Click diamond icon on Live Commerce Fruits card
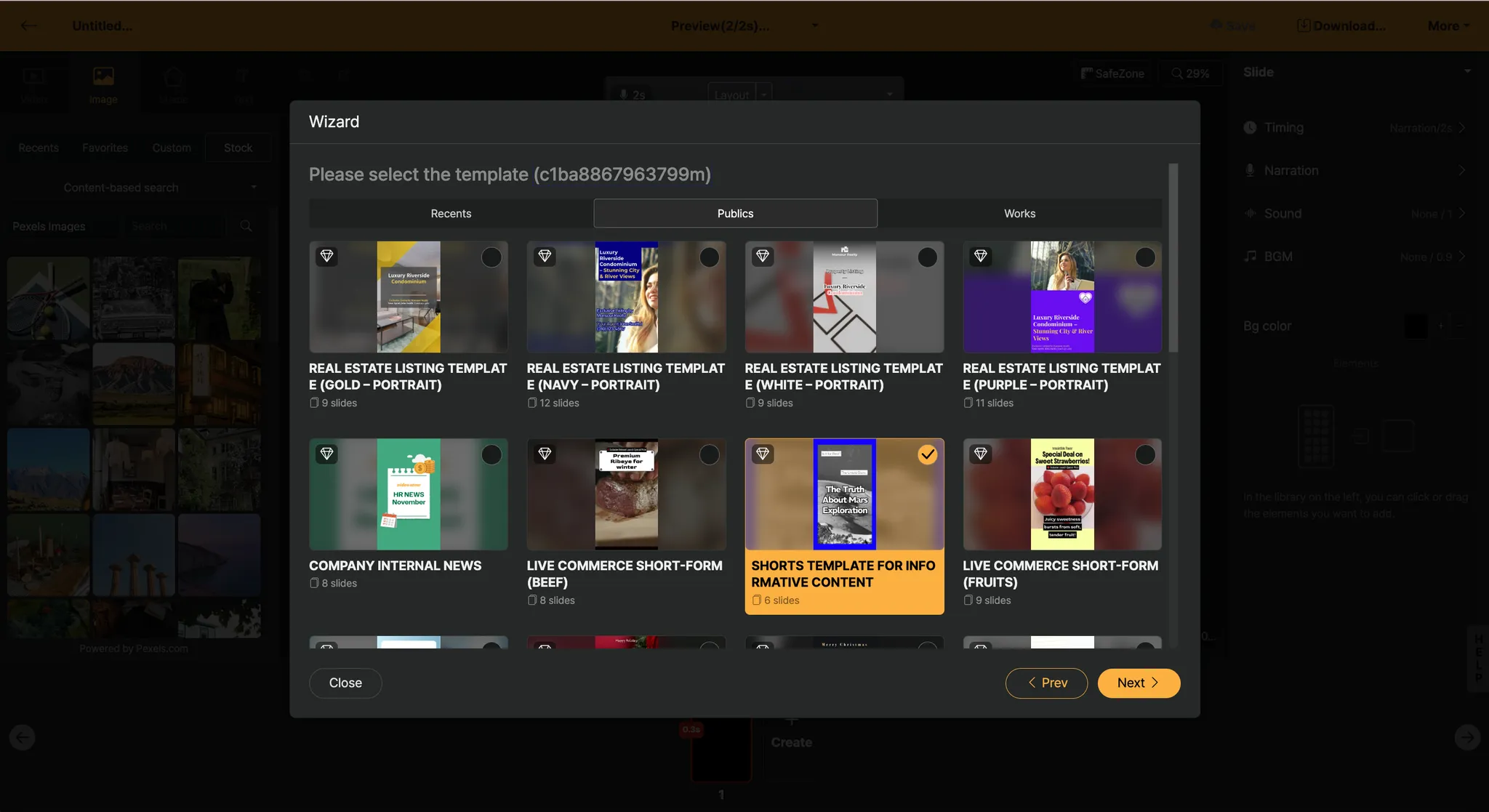Viewport: 1489px width, 812px height. tap(981, 454)
